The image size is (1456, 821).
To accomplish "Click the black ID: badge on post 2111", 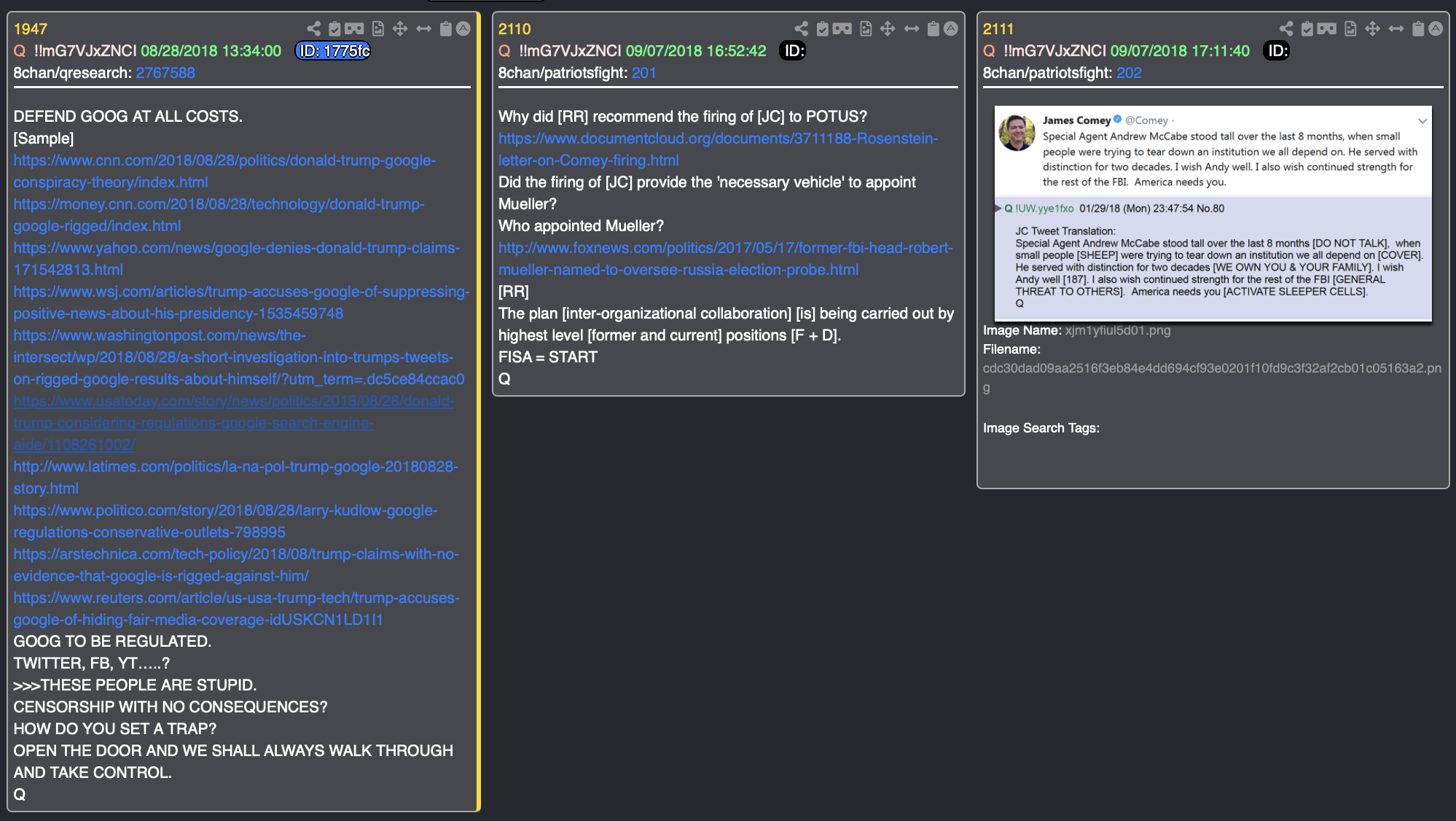I will click(1277, 51).
